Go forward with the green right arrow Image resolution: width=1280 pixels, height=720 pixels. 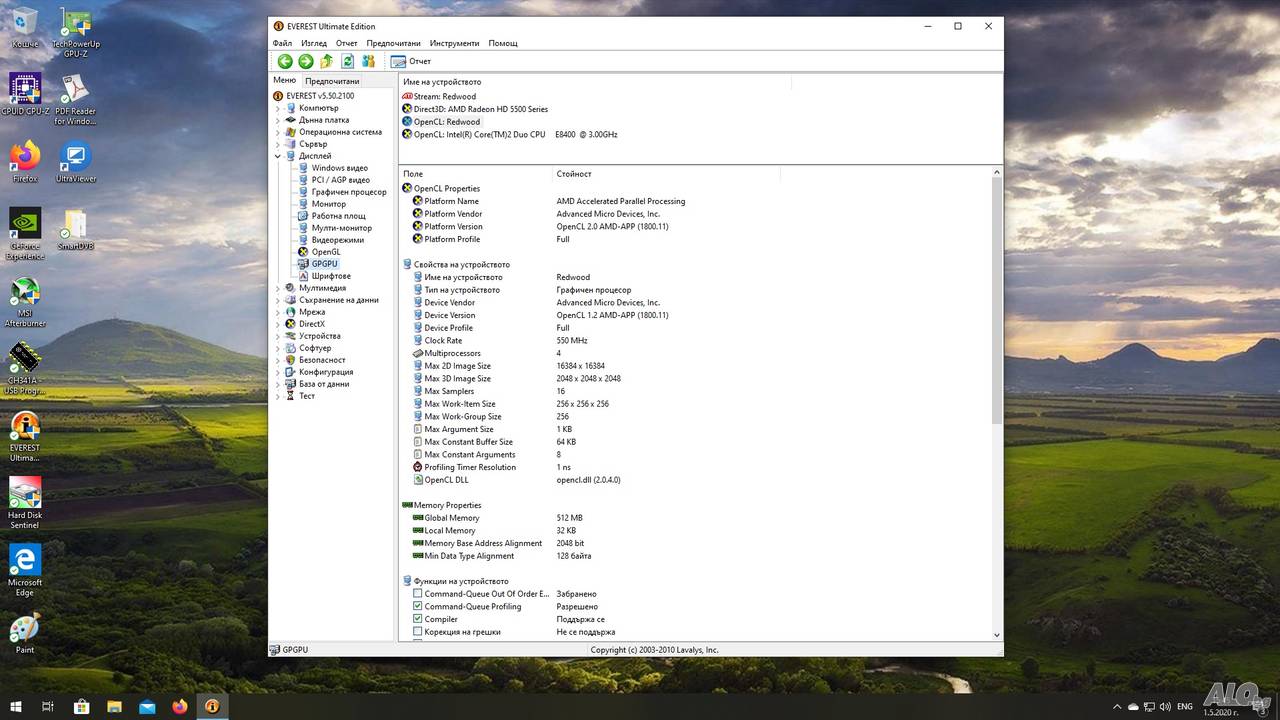pyautogui.click(x=306, y=61)
